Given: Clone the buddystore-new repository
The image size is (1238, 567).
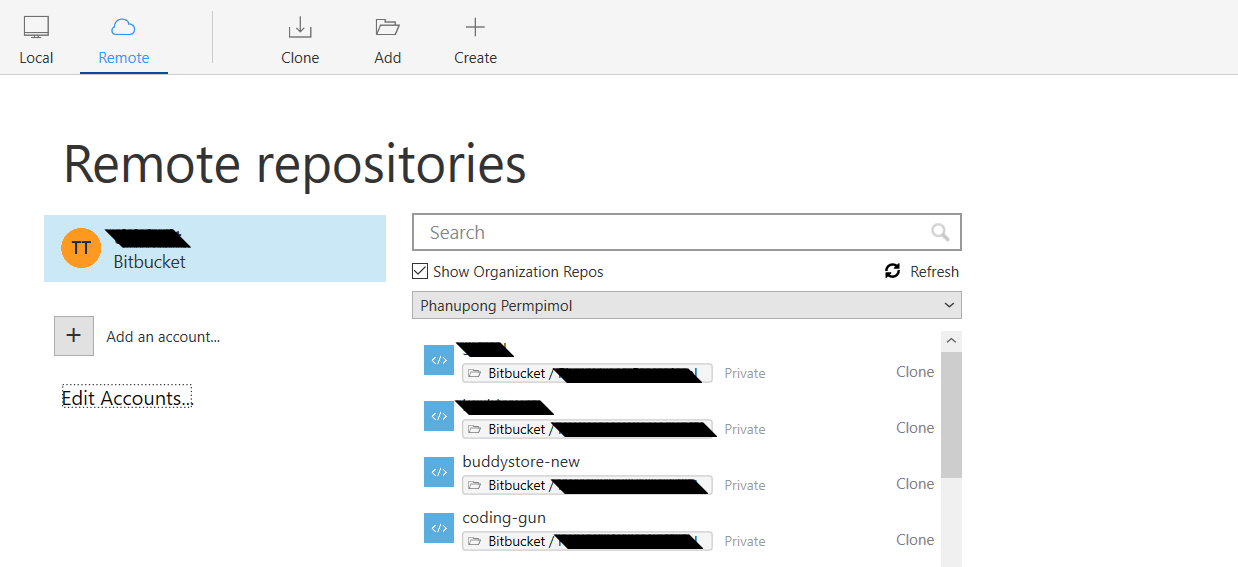Looking at the screenshot, I should [x=915, y=484].
